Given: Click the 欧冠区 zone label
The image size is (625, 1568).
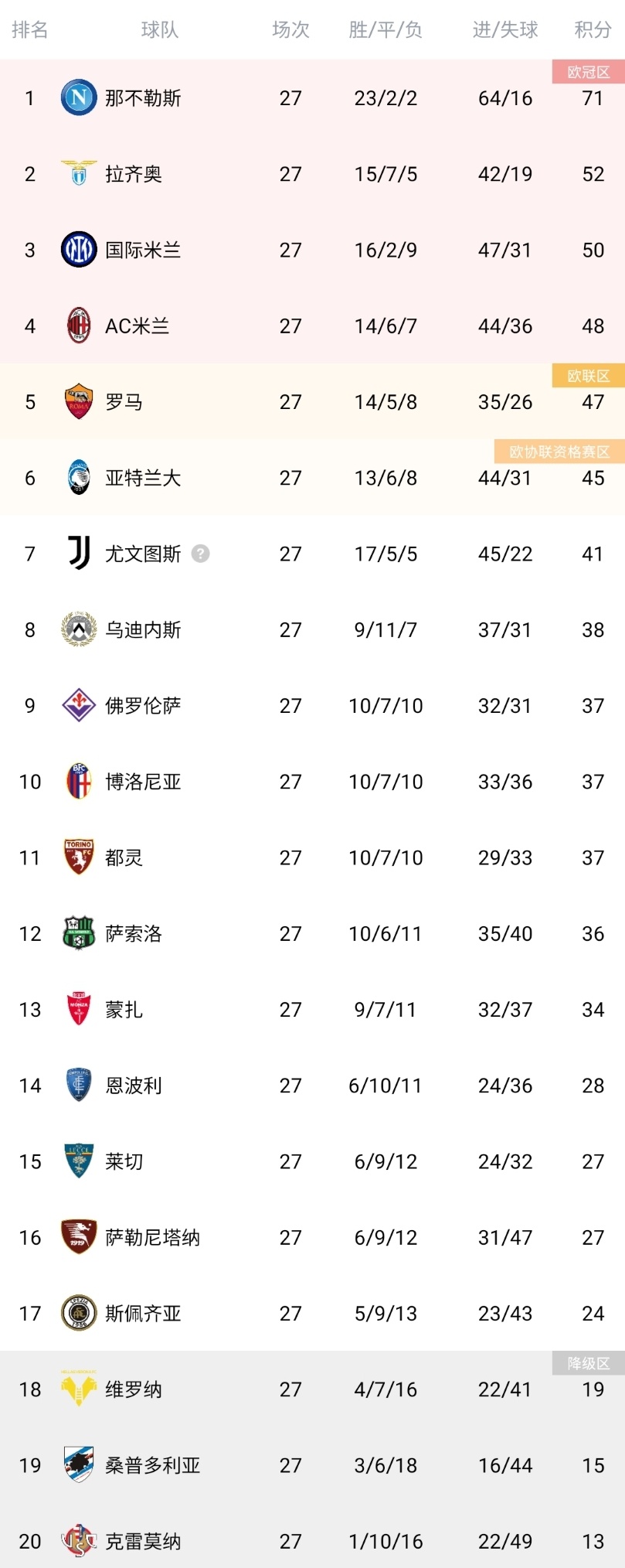Looking at the screenshot, I should click(588, 72).
